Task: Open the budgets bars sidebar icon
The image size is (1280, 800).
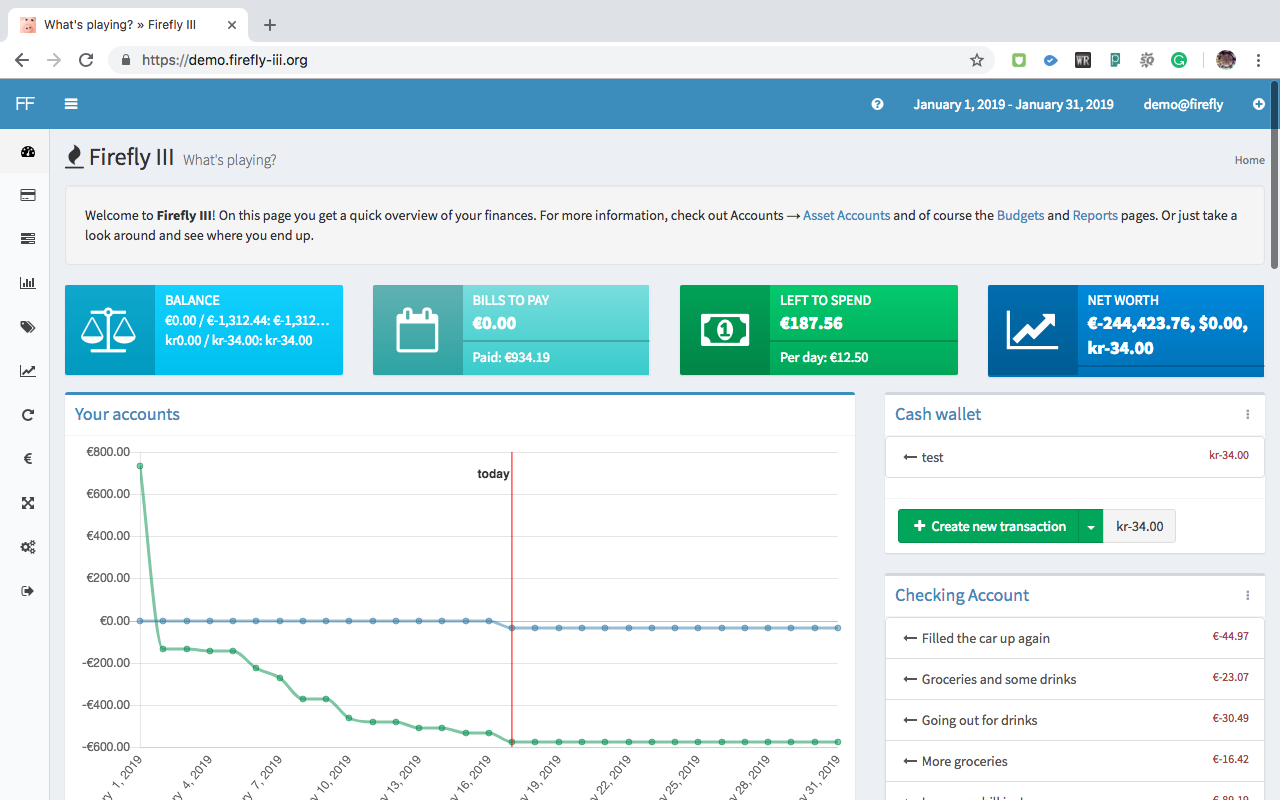Action: [27, 238]
